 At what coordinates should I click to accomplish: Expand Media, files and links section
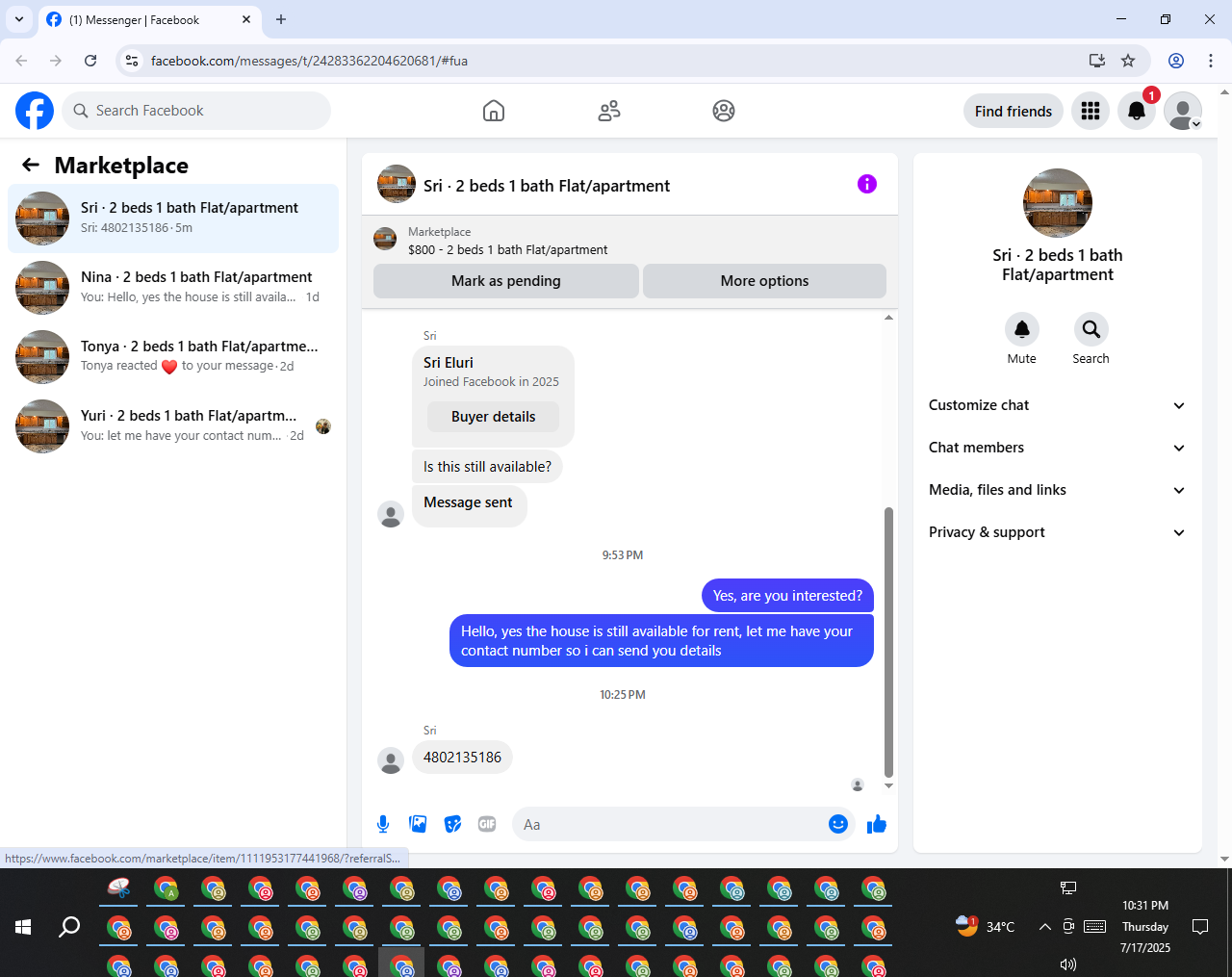tap(1058, 490)
